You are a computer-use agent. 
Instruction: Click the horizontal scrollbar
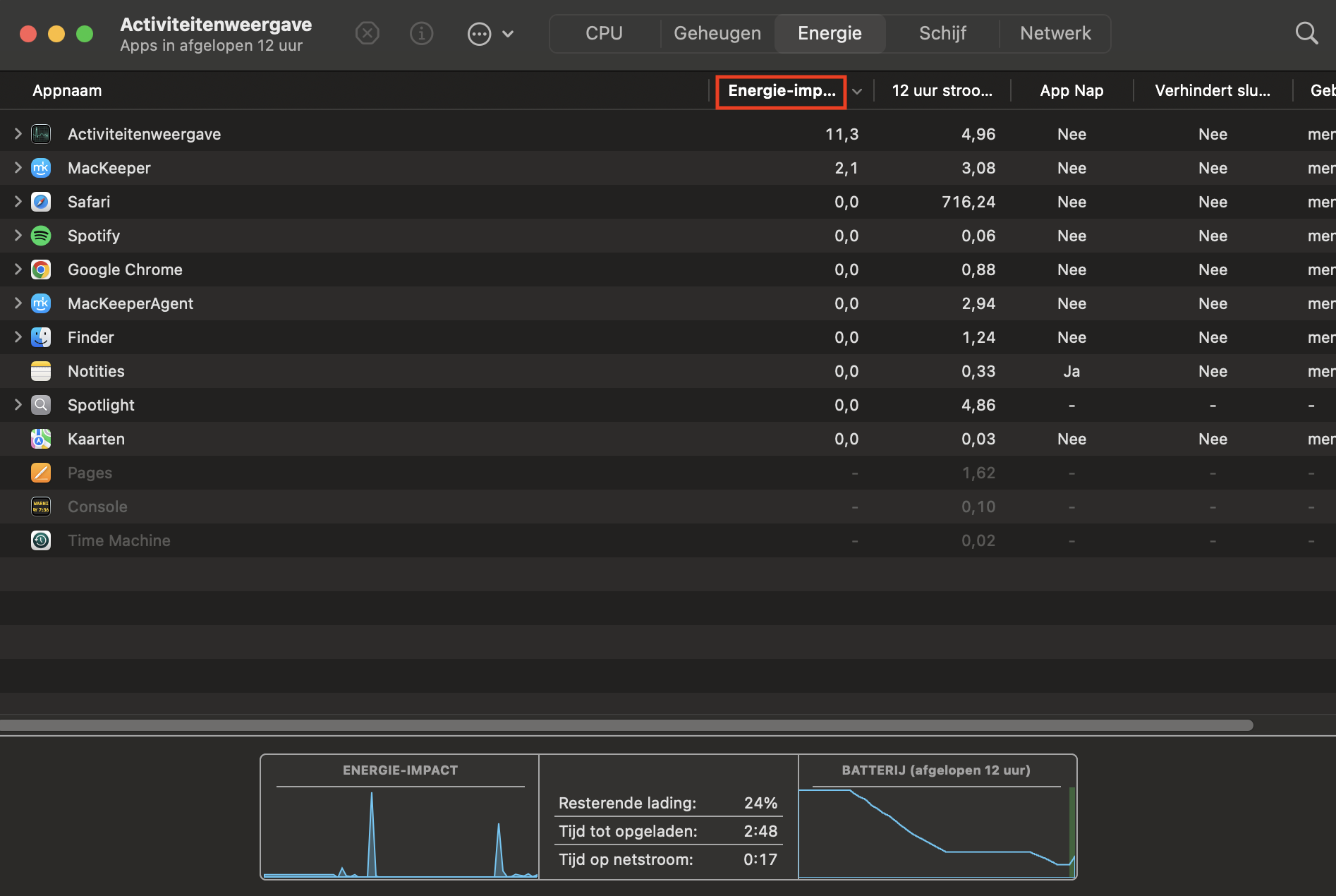625,725
